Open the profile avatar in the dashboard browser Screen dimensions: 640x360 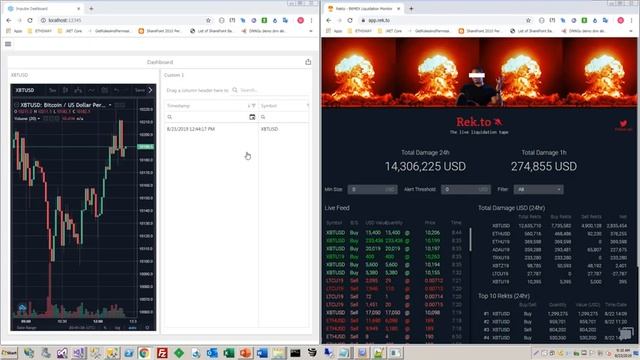pos(301,20)
